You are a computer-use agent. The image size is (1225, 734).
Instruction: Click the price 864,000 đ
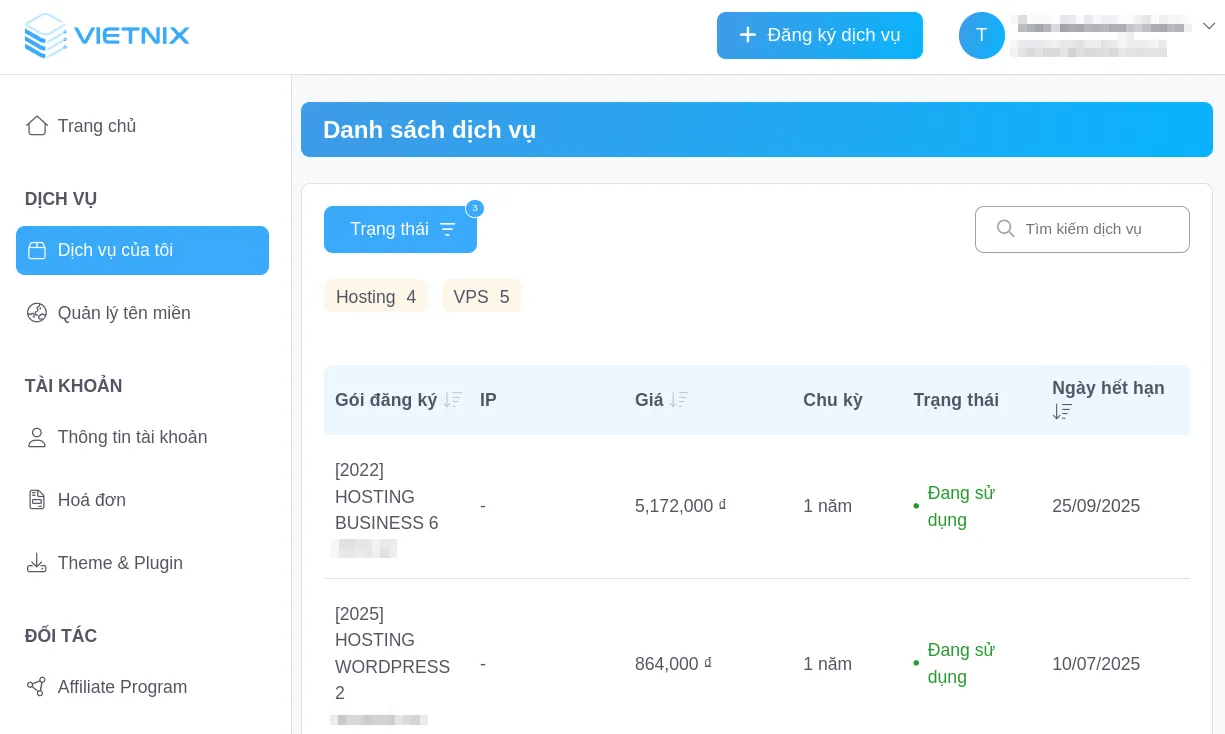click(673, 664)
